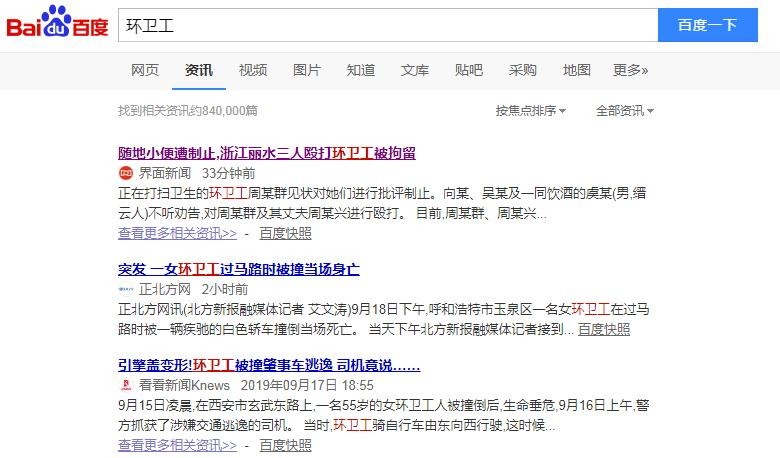The height and width of the screenshot is (458, 780).
Task: Click the 百度一下 search button
Action: tap(707, 25)
